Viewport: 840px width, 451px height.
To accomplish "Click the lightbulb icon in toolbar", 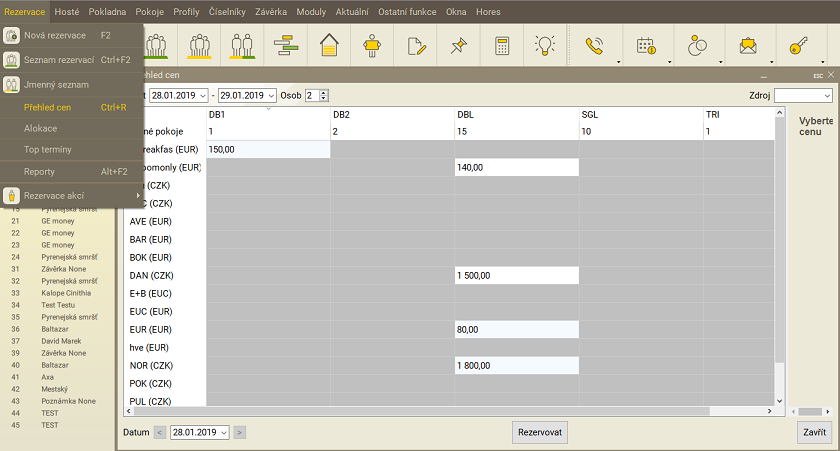I will point(545,46).
